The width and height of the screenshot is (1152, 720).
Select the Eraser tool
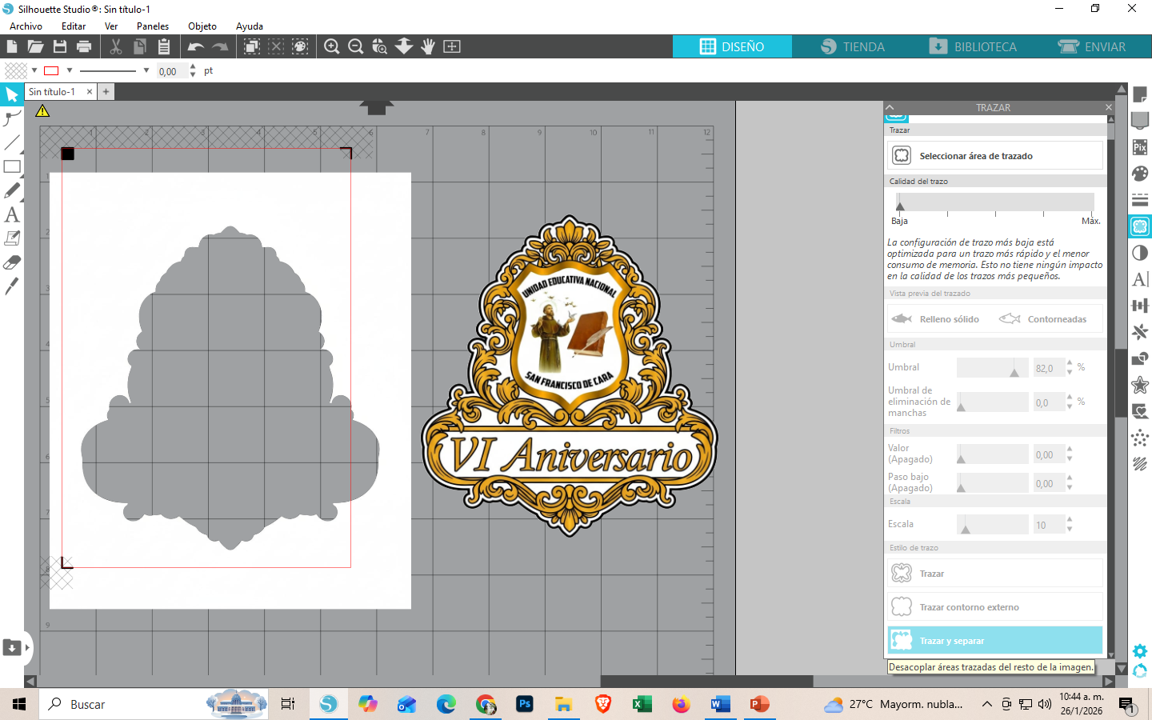12,262
